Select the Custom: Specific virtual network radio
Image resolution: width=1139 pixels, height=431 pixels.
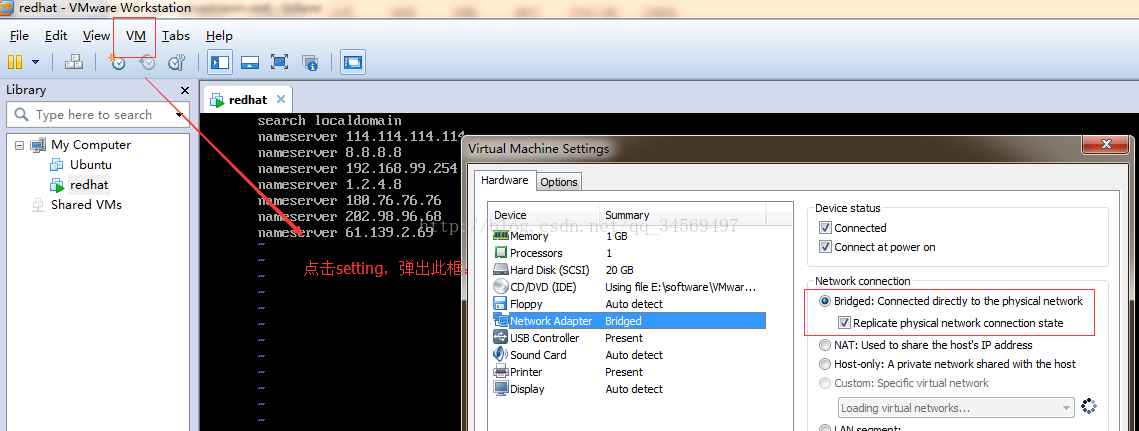pos(825,383)
